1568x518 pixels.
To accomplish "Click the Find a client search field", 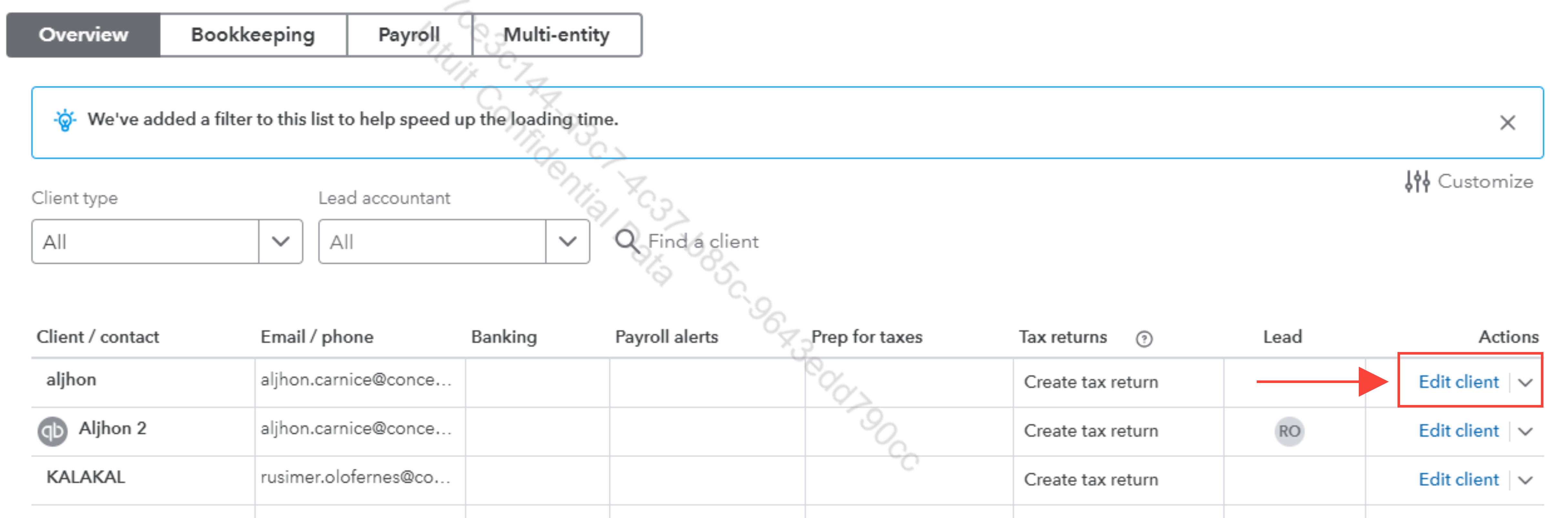I will pos(703,241).
